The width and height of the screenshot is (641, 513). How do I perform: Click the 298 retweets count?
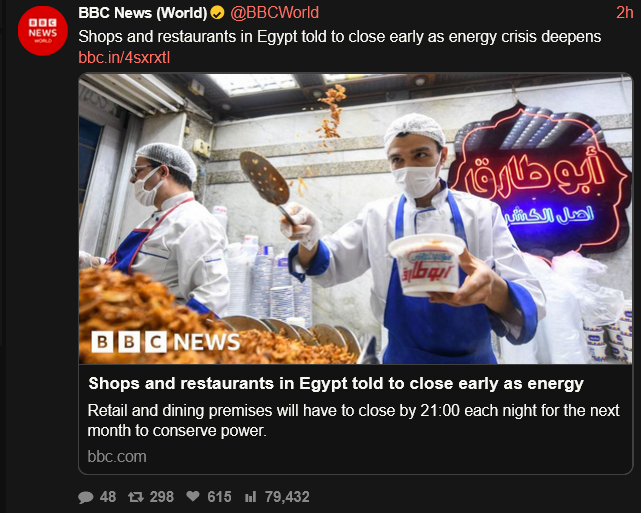(161, 497)
